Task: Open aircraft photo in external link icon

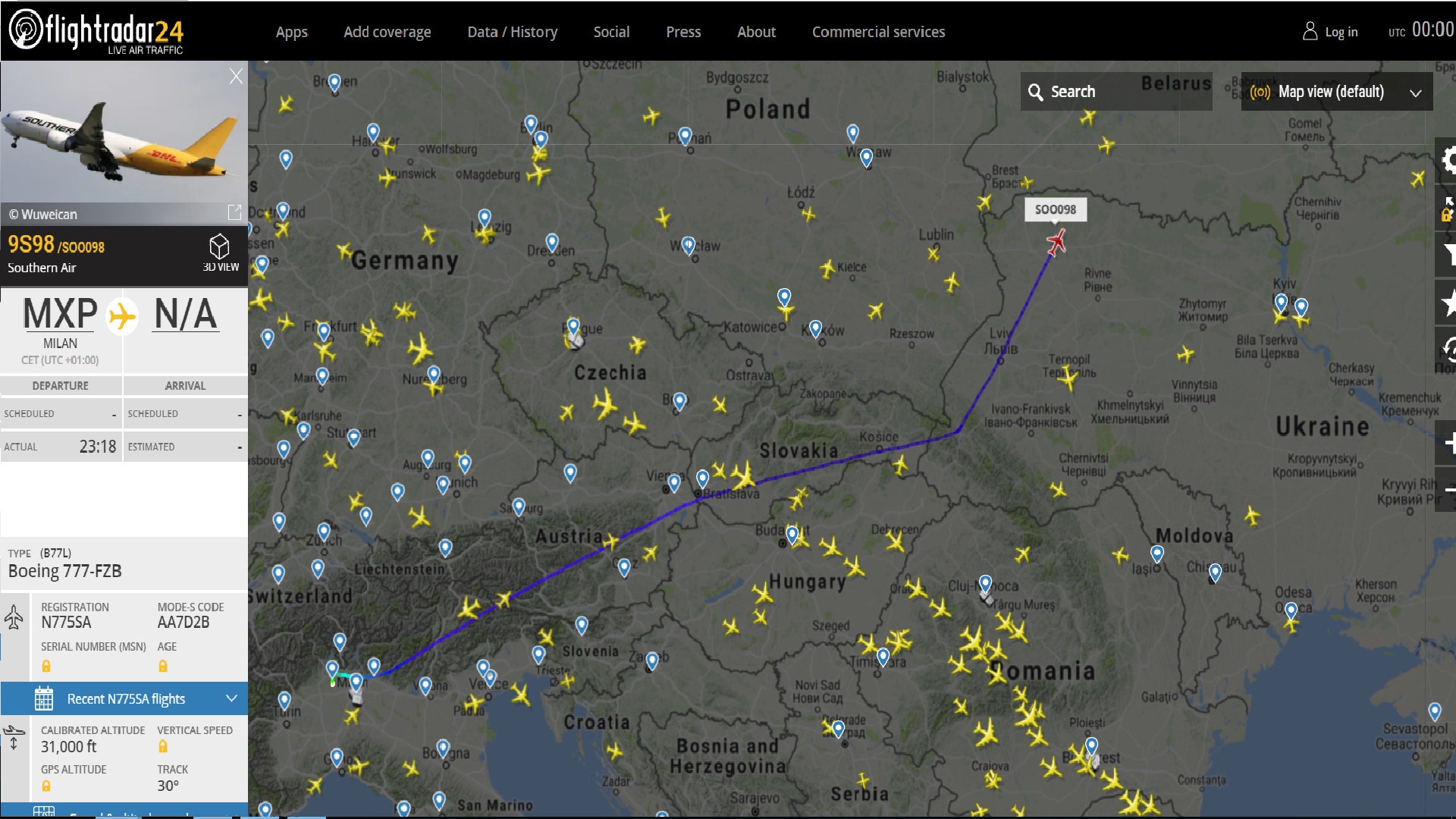Action: tap(234, 212)
